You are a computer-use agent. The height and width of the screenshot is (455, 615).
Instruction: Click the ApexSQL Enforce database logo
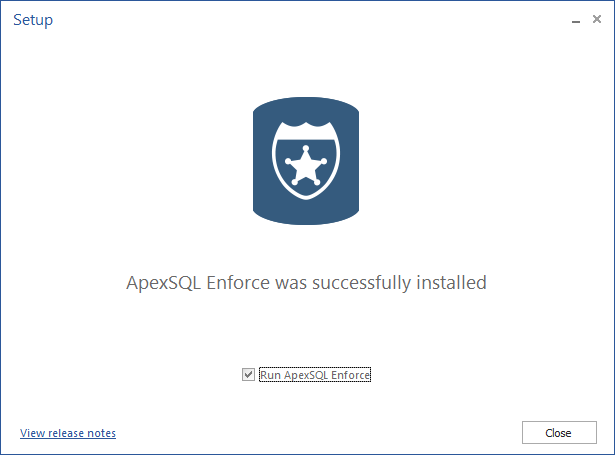[x=306, y=161]
